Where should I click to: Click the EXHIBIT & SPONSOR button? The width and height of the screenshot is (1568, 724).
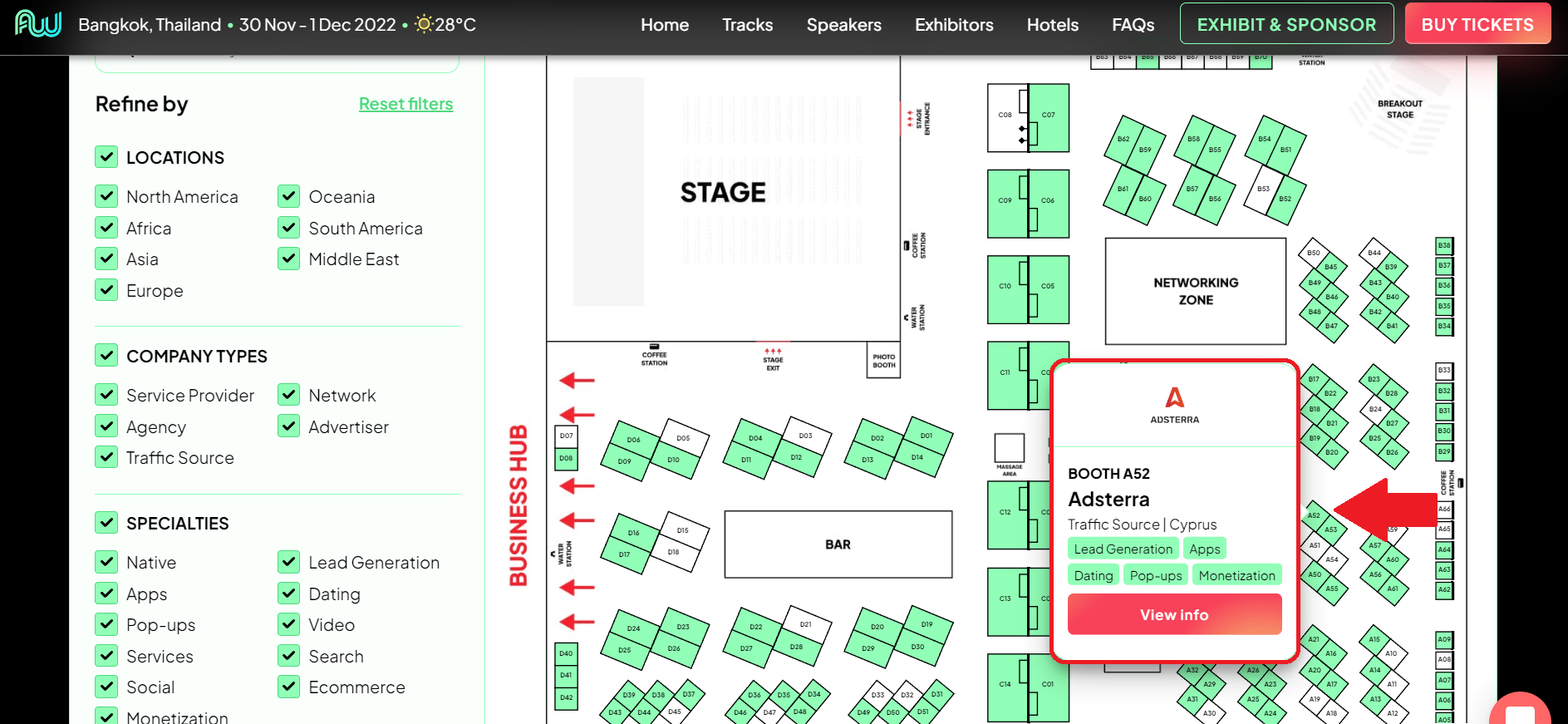click(1286, 24)
